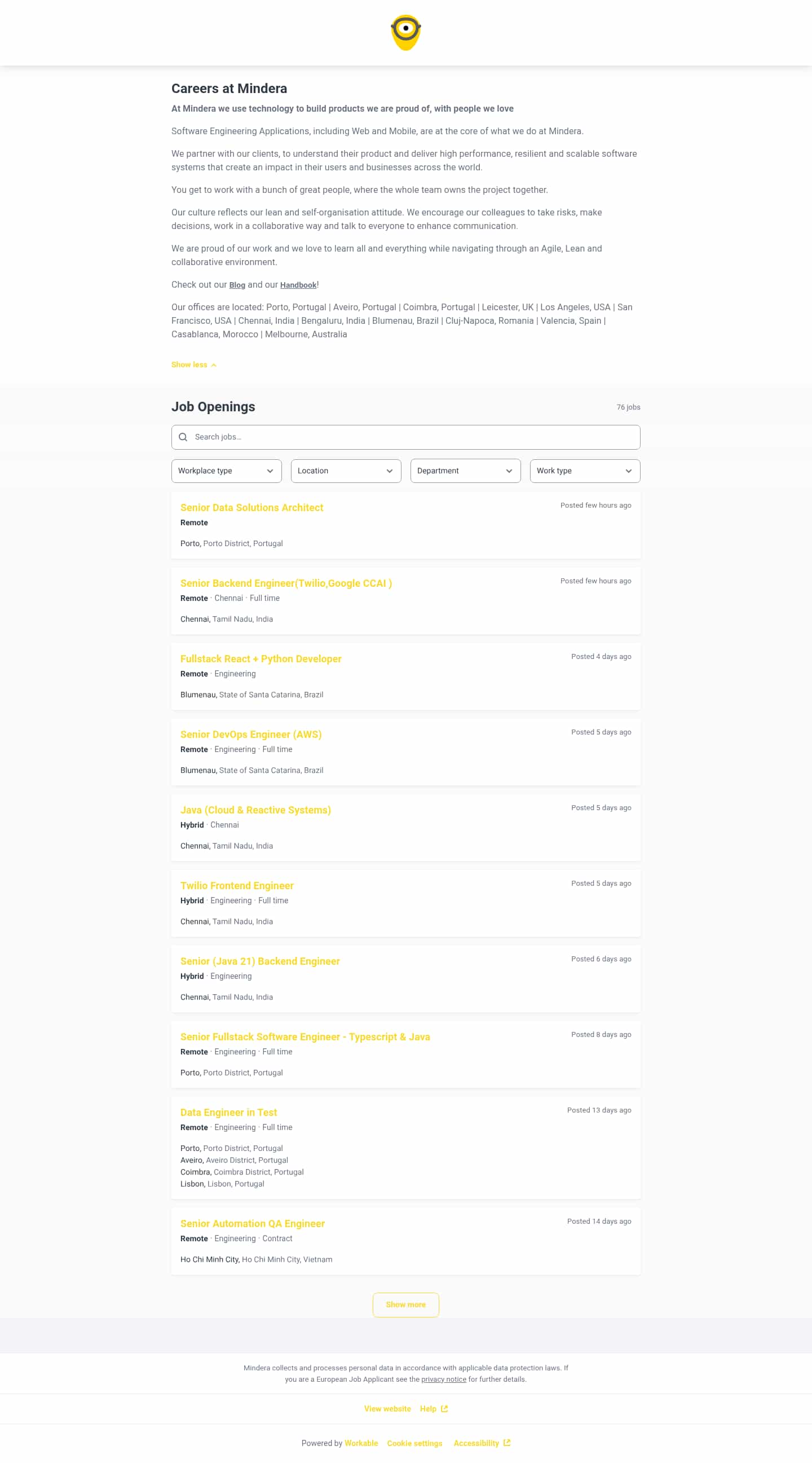This screenshot has height=1463, width=812.
Task: Click the View website link
Action: [387, 1408]
